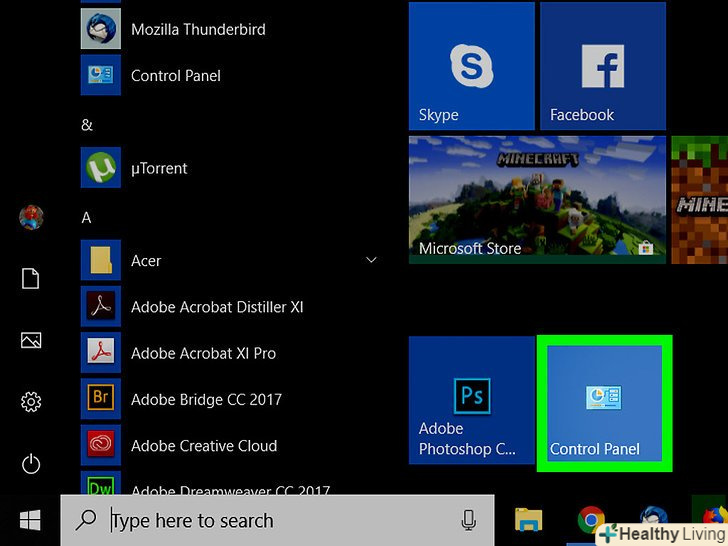Launch µTorrent via its green icon
728x546 pixels.
(x=101, y=167)
